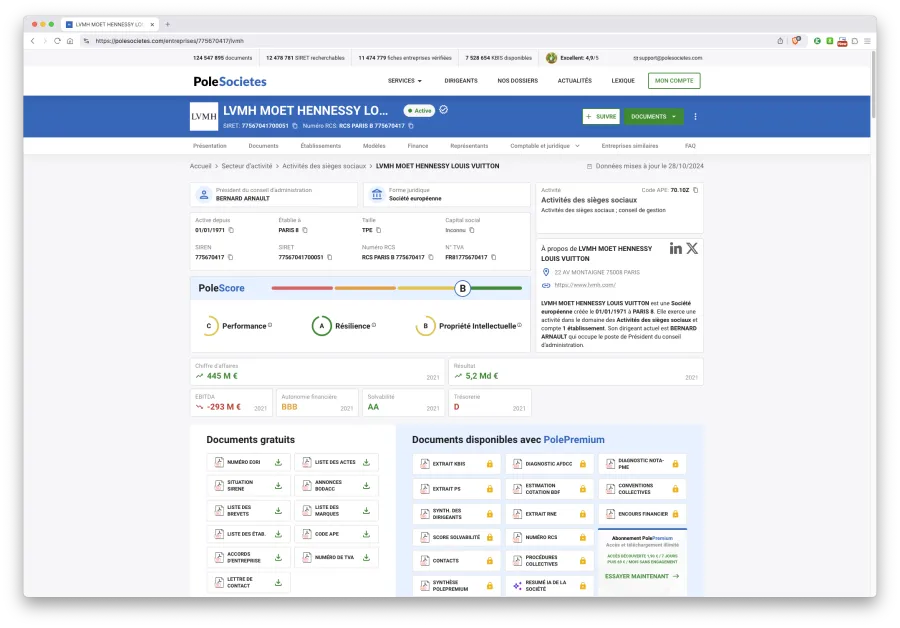900x628 pixels.
Task: Open the LinkedIn icon for LVMH
Action: (676, 248)
